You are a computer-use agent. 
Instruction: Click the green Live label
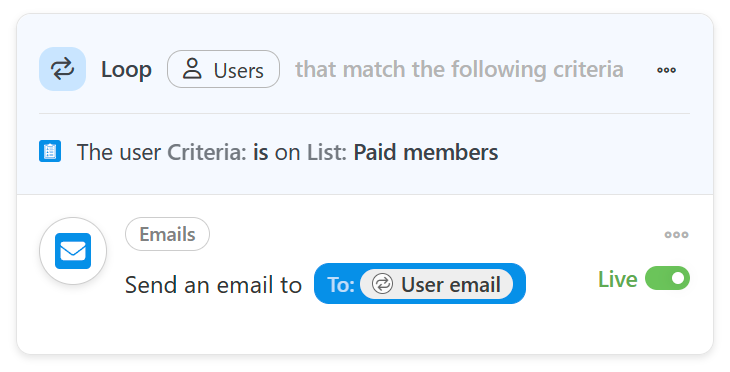(617, 279)
